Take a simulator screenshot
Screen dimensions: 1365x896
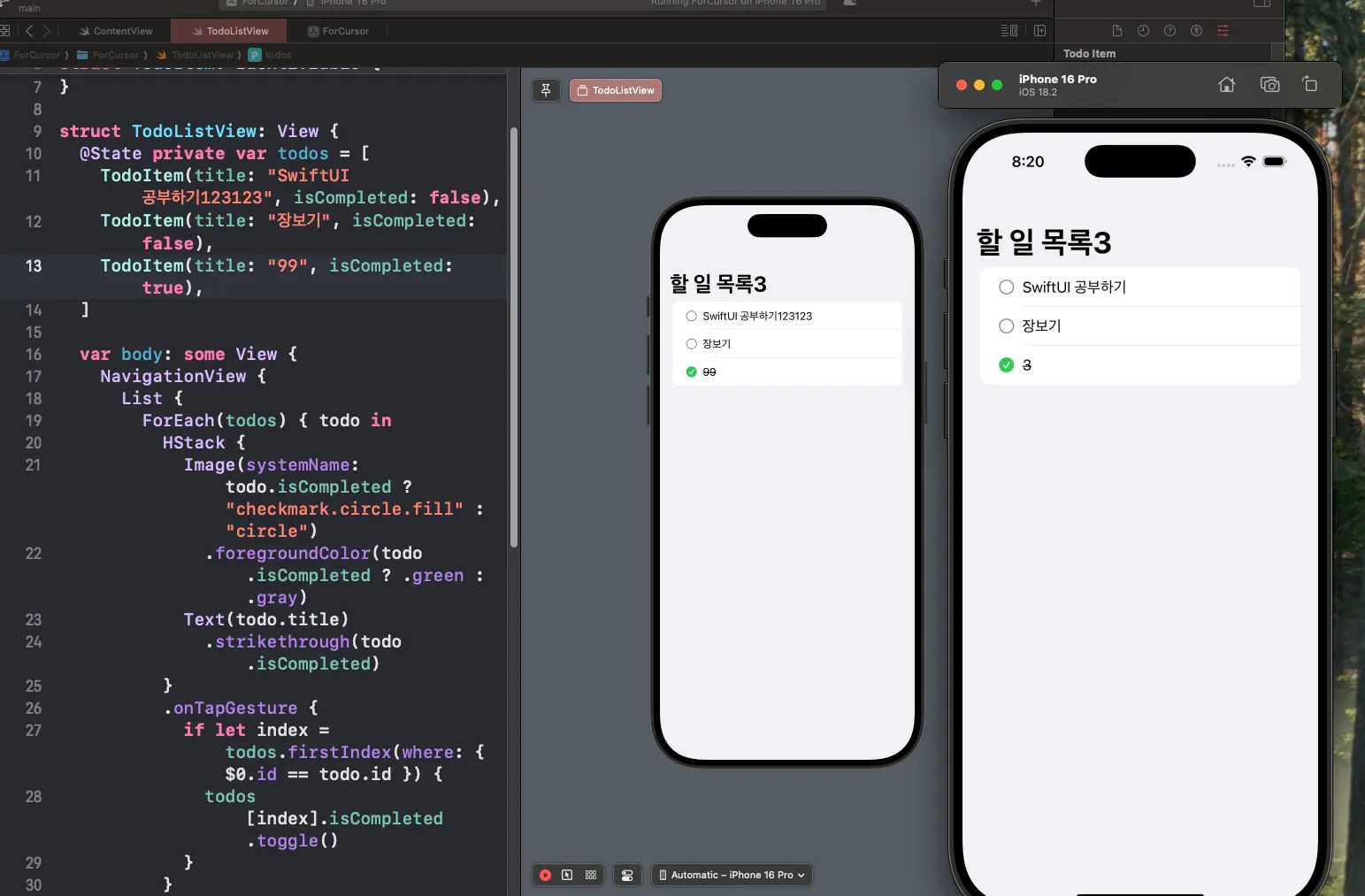tap(1269, 85)
